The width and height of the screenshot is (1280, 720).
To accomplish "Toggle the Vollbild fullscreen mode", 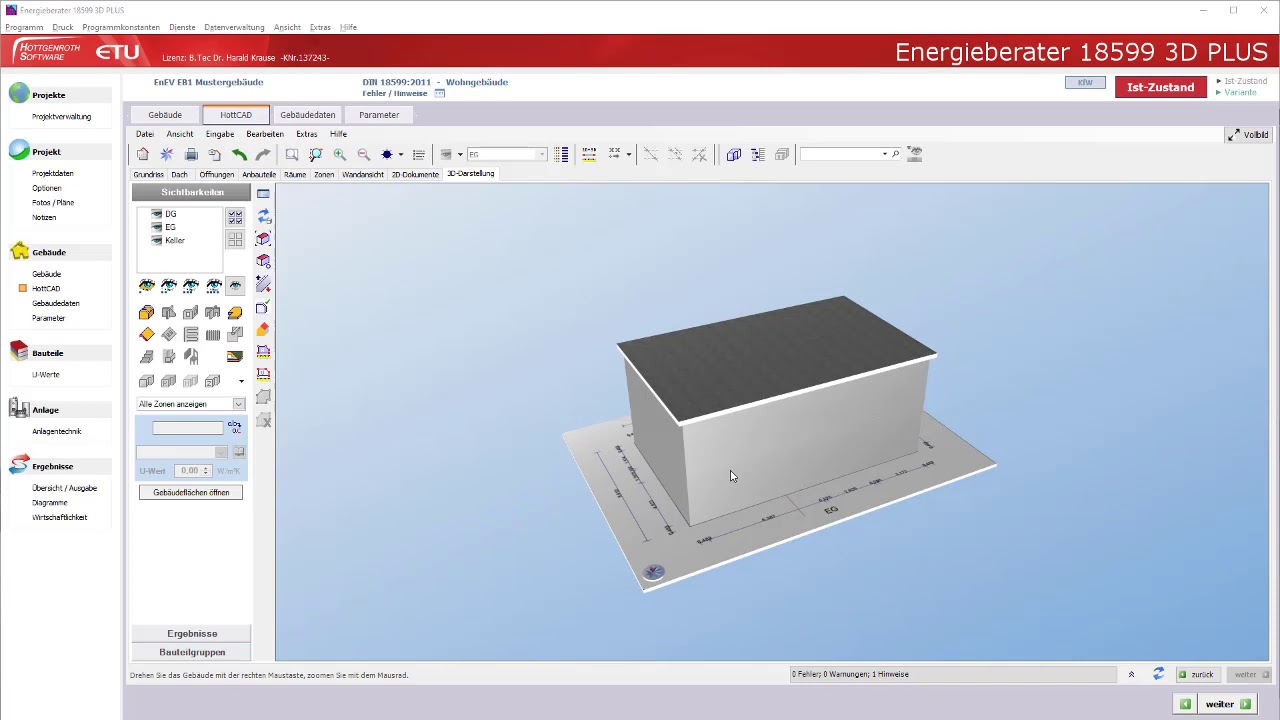I will coord(1248,134).
